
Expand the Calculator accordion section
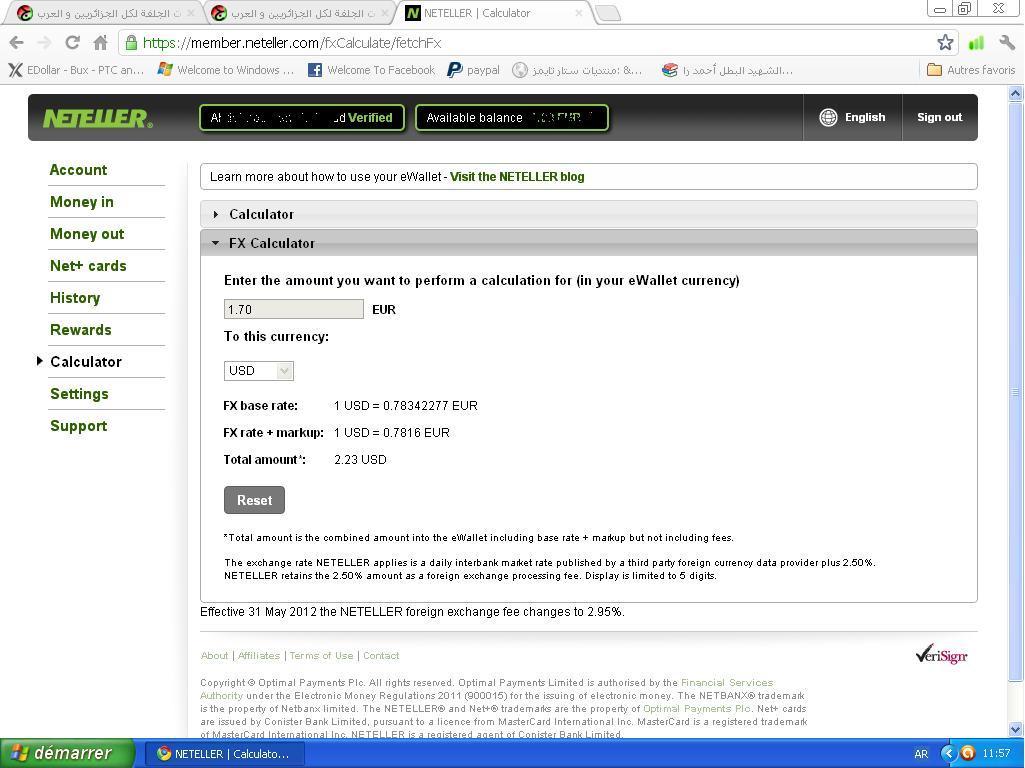(589, 214)
